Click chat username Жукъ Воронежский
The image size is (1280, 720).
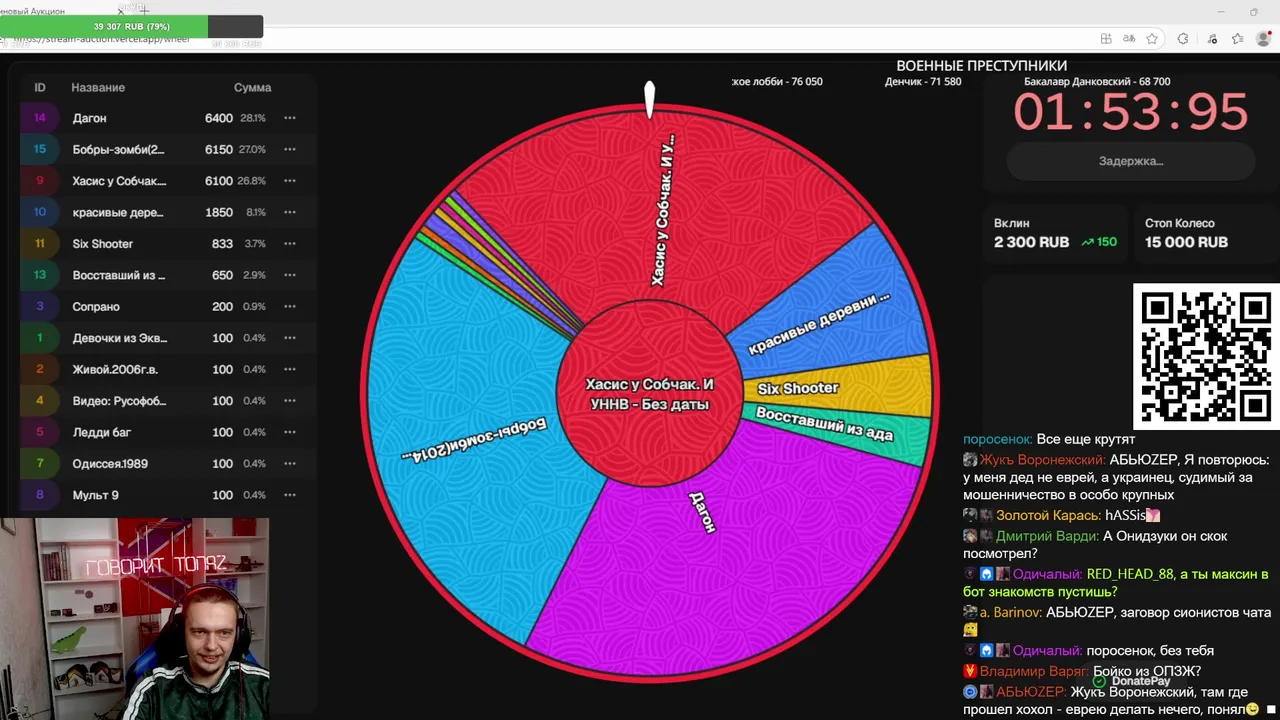tap(1042, 460)
